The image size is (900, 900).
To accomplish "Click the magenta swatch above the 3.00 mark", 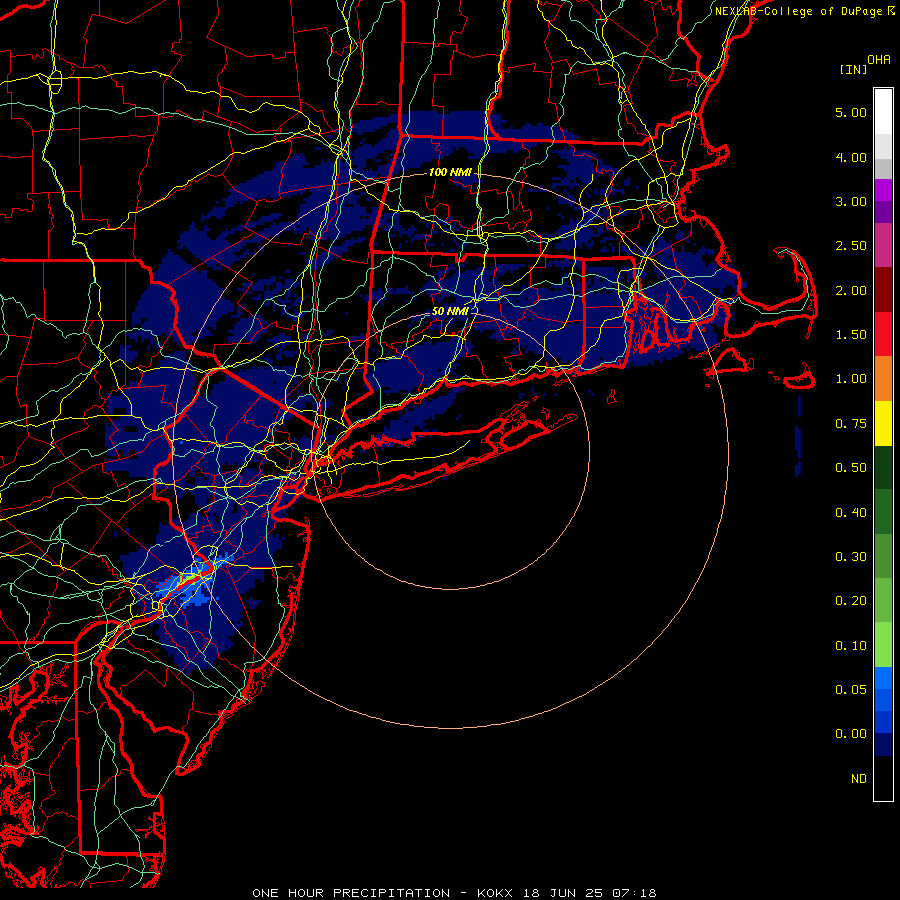I will pos(883,190).
